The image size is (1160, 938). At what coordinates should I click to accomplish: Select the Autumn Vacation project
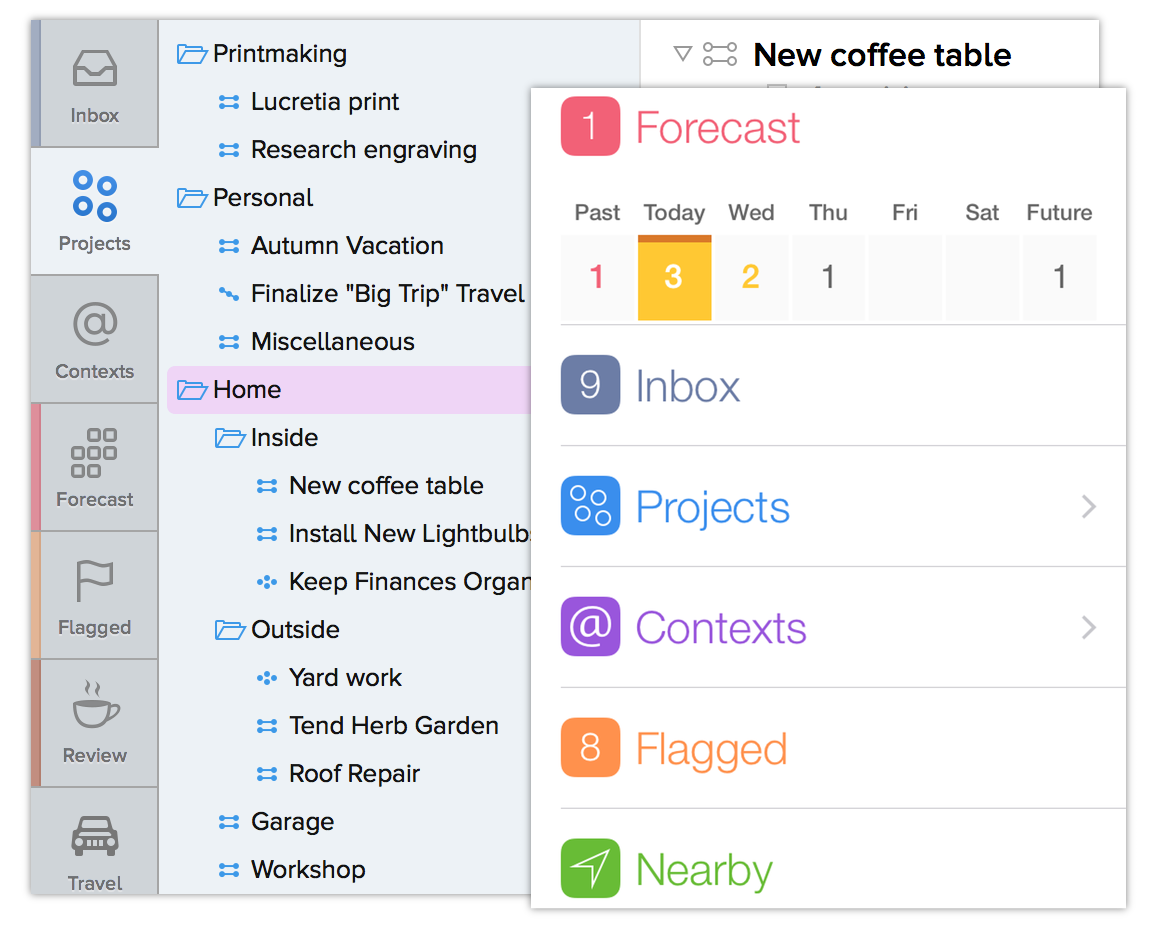[x=347, y=246]
